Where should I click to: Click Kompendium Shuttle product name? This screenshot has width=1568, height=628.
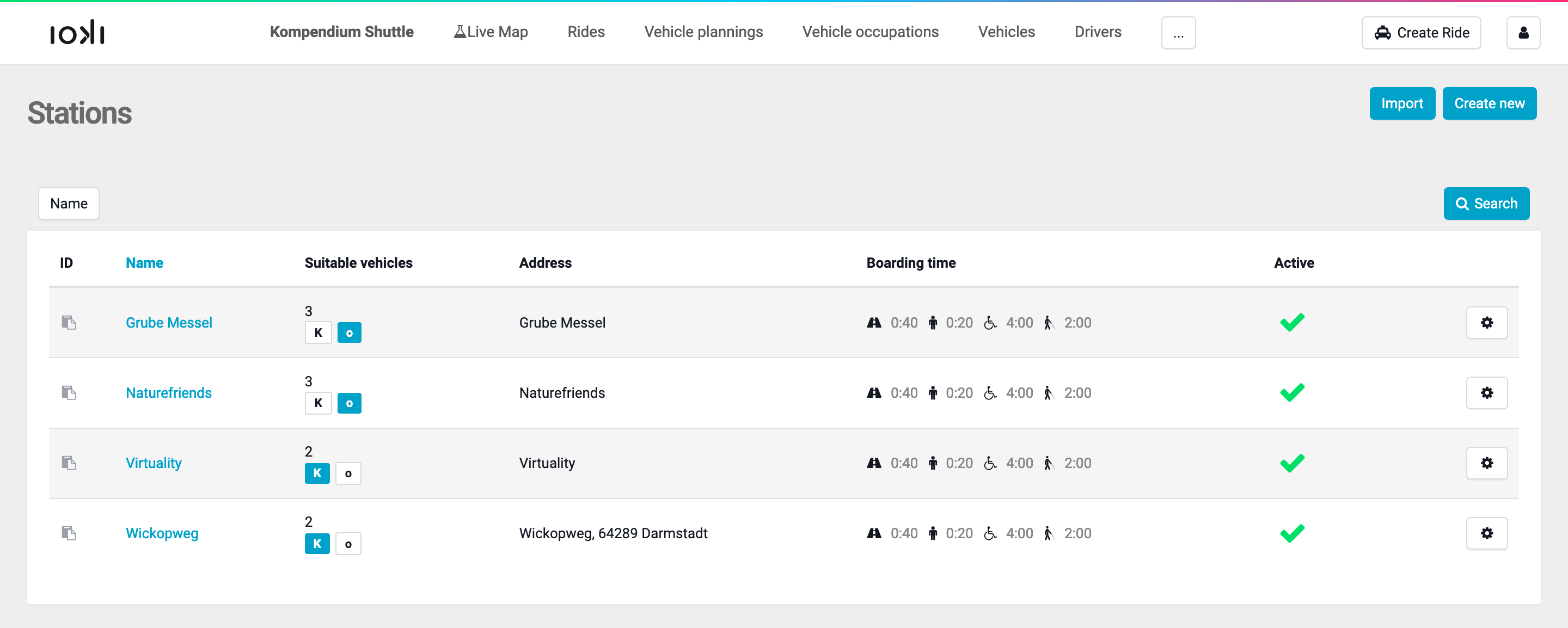click(x=341, y=32)
